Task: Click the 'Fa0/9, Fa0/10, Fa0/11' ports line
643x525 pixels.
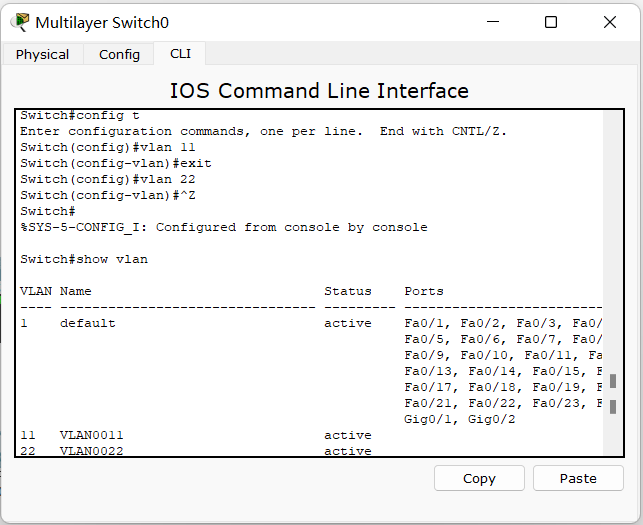Action: [503, 355]
